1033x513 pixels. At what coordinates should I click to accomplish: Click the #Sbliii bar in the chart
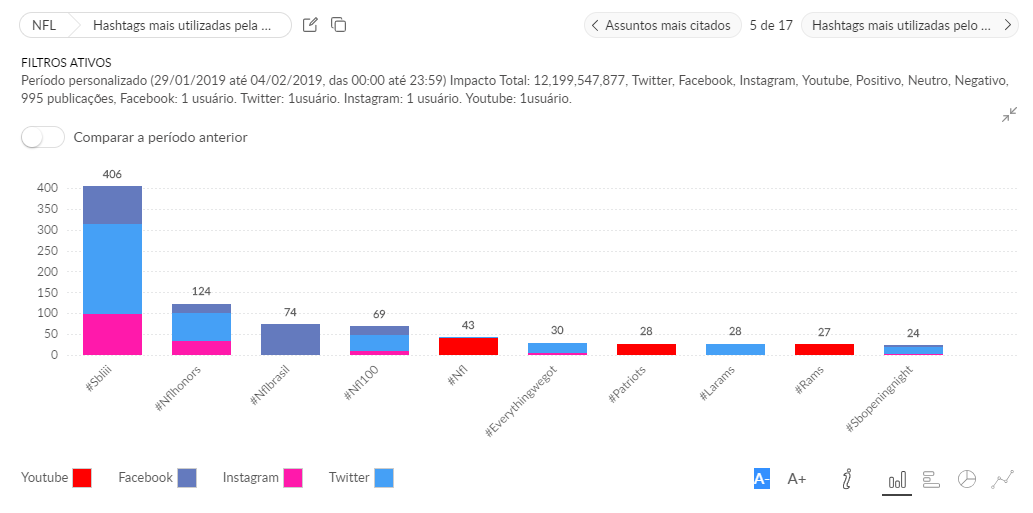click(112, 270)
